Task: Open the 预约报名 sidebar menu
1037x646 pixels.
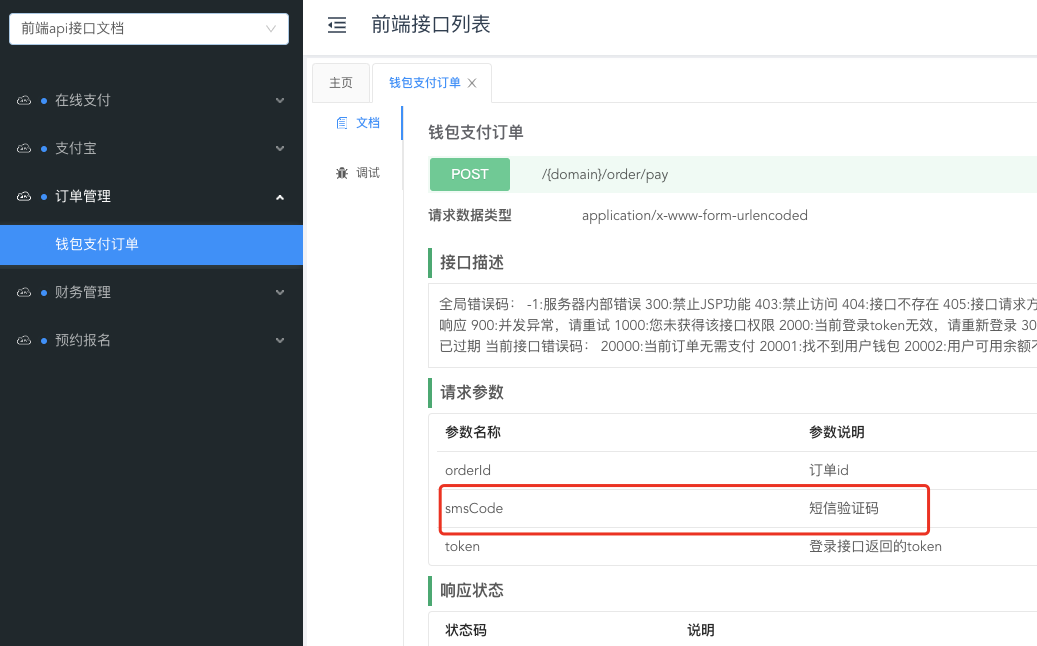Action: (151, 341)
